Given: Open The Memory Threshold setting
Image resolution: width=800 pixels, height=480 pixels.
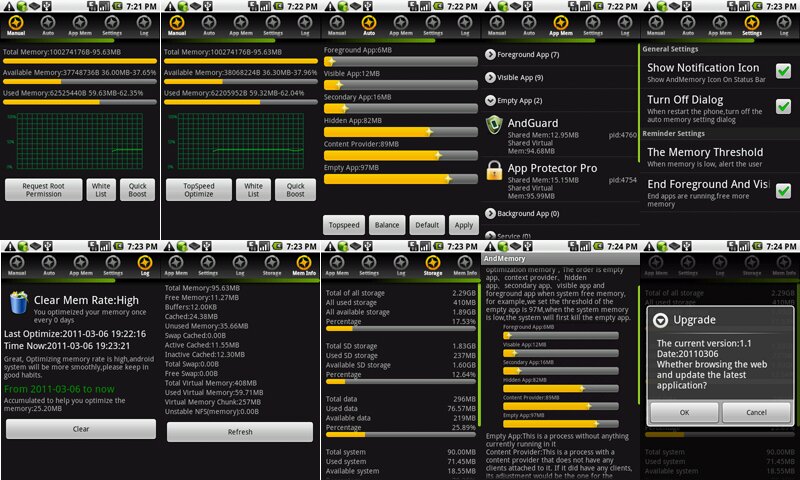Looking at the screenshot, I should (719, 157).
